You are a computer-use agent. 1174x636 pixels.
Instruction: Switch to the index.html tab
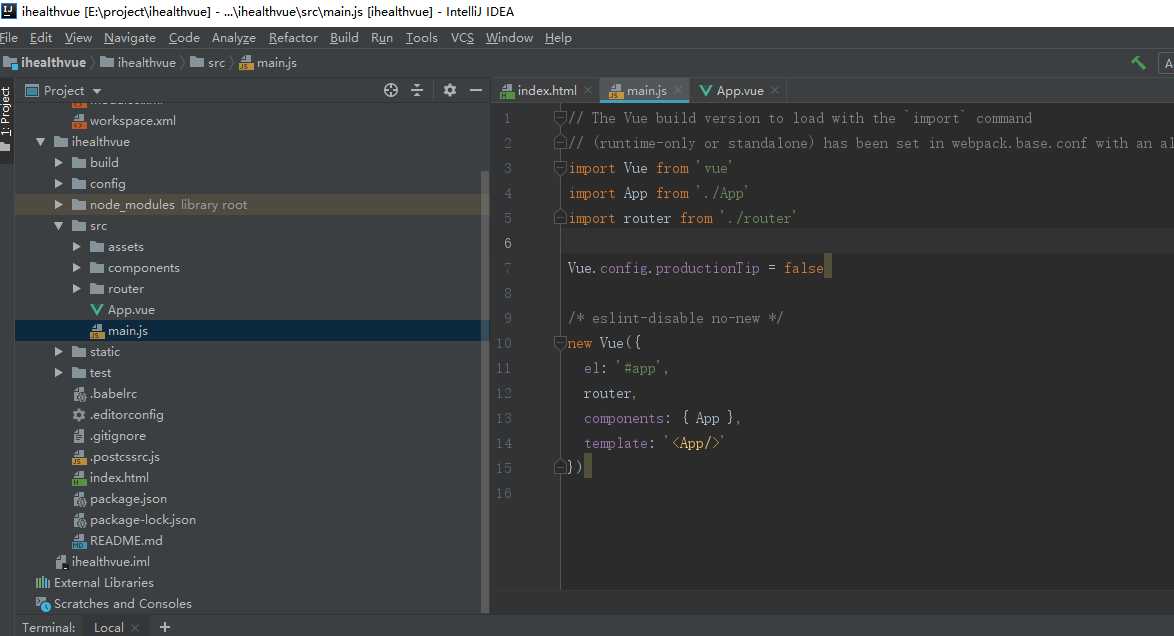click(547, 91)
